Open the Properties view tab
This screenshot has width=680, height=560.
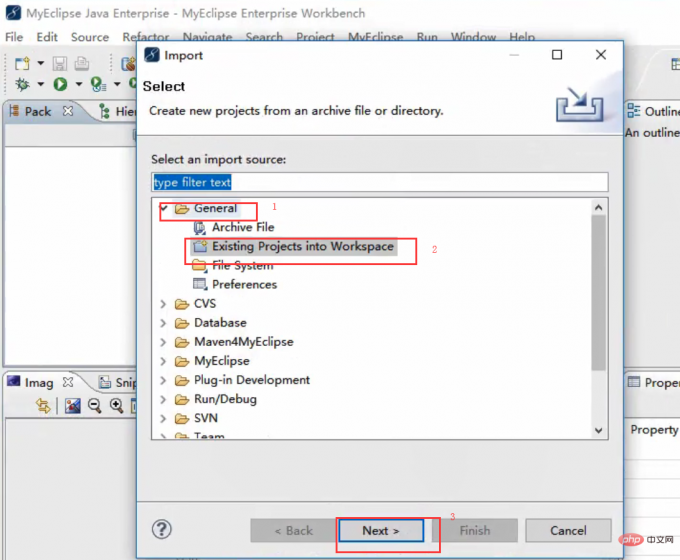pos(653,383)
